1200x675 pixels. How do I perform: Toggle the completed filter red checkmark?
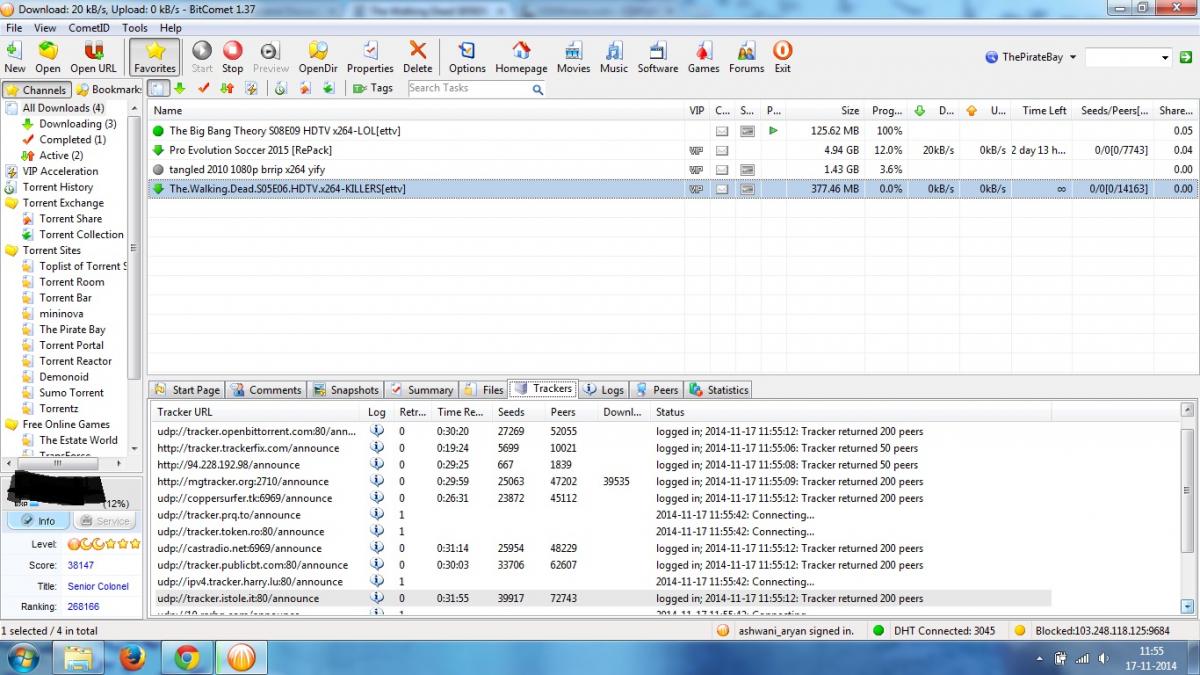pyautogui.click(x=204, y=88)
